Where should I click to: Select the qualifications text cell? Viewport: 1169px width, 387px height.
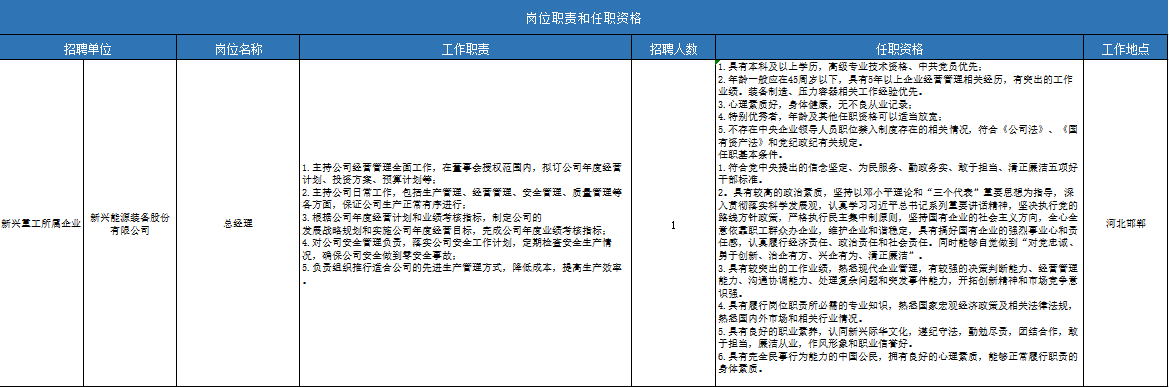(x=899, y=224)
